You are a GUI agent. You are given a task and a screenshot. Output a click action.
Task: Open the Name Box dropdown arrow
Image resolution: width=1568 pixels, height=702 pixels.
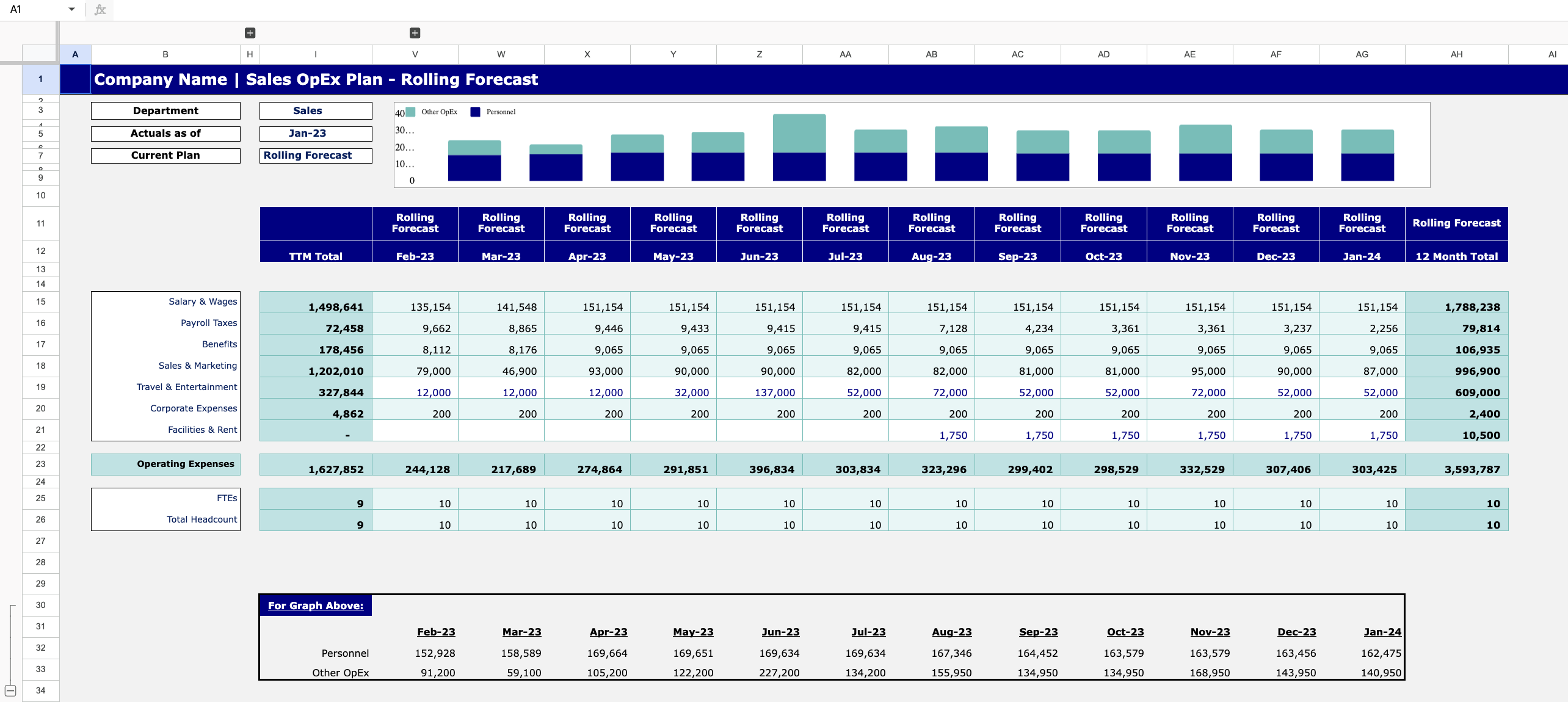(x=71, y=9)
